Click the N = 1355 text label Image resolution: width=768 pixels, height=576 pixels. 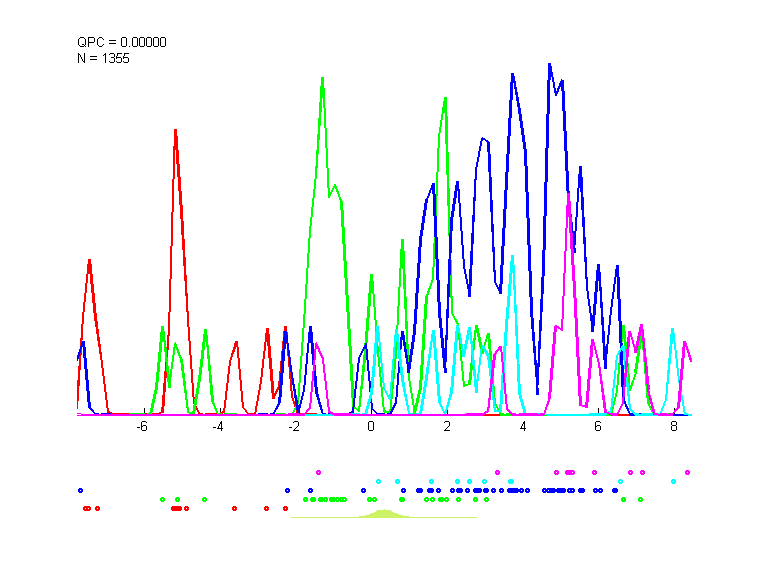click(104, 58)
